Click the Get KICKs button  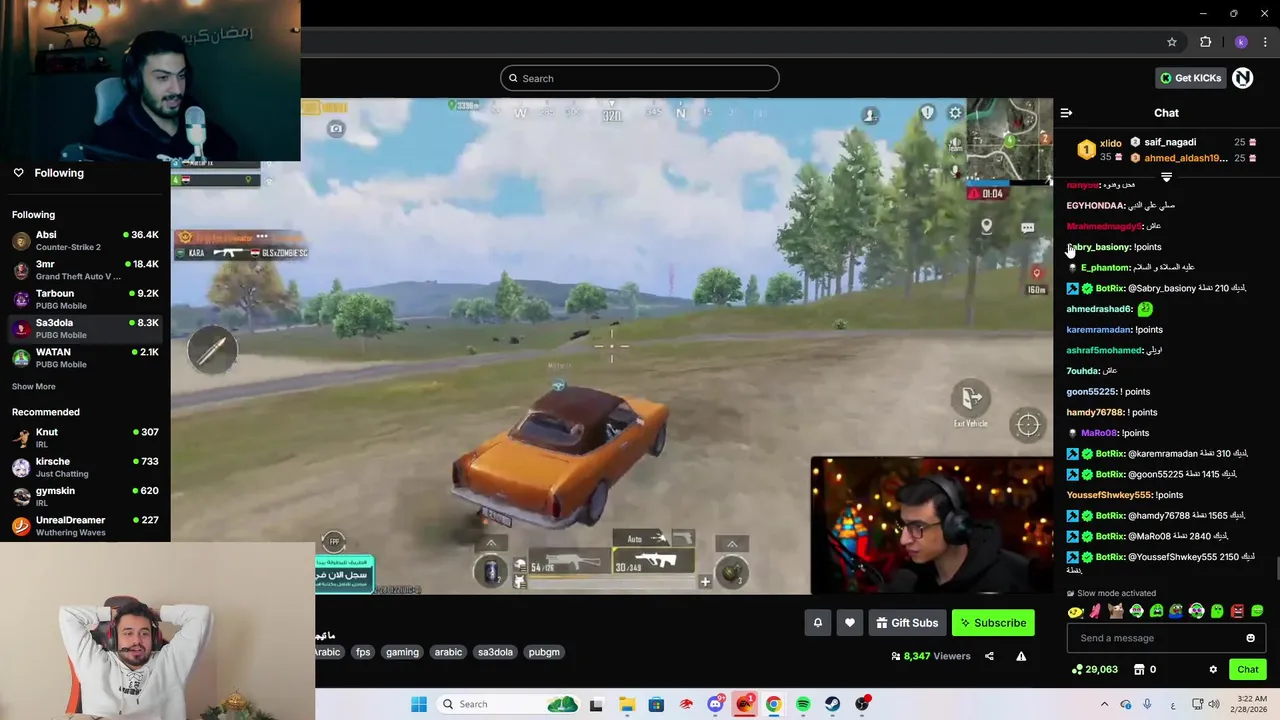pos(1190,78)
